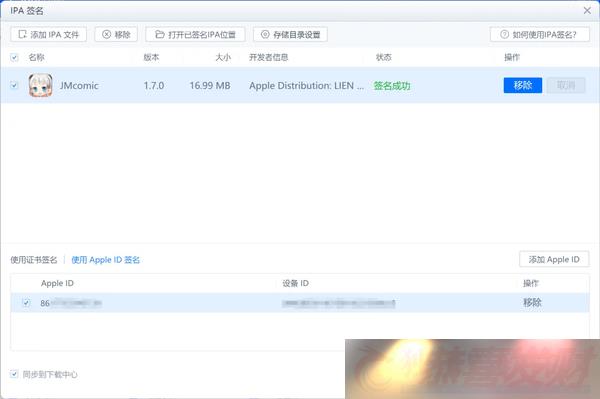Close the IPA 签名 dialog
The width and height of the screenshot is (600, 399).
(x=587, y=11)
